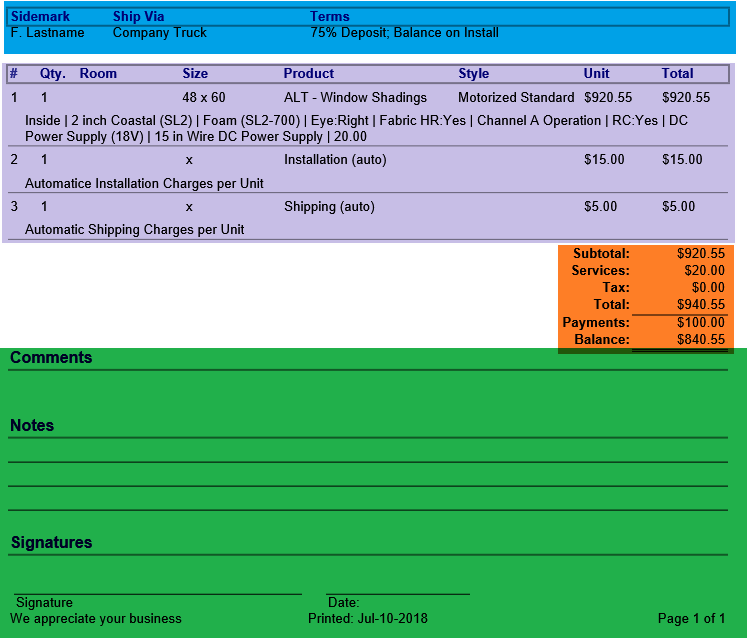The width and height of the screenshot is (752, 638).
Task: Select We appreciate your business text
Action: click(96, 619)
